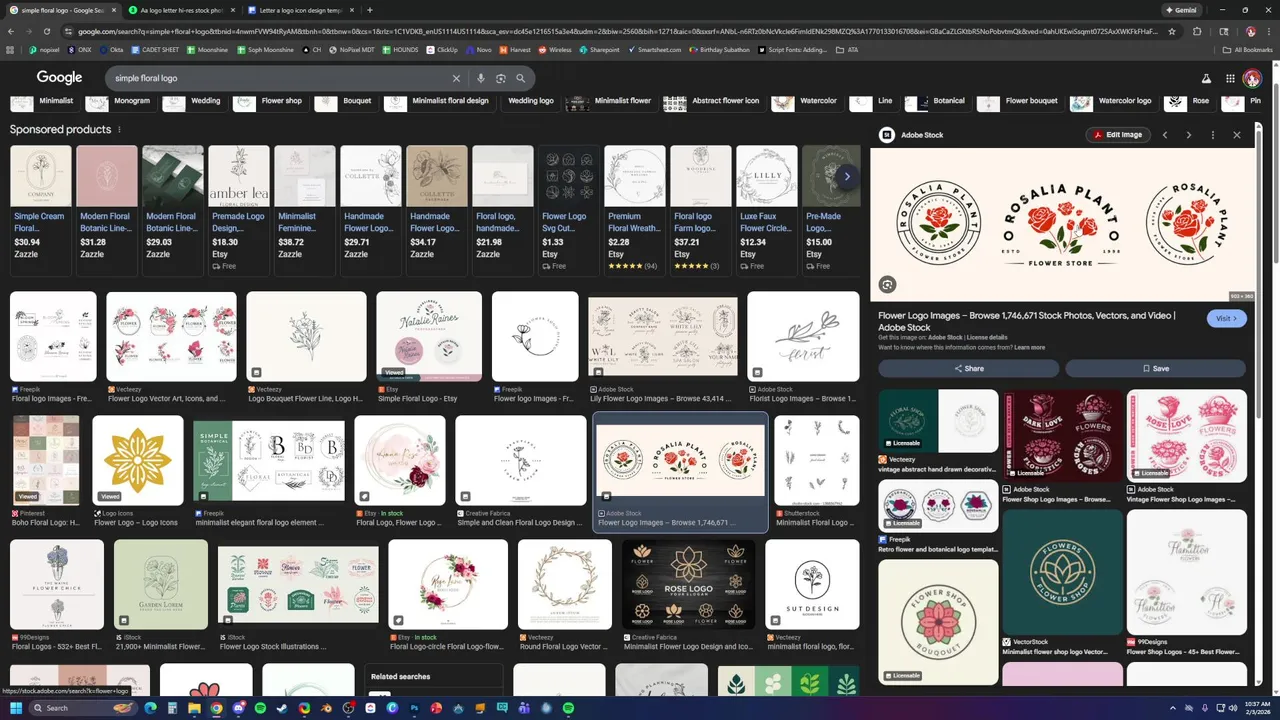This screenshot has height=720, width=1280.
Task: Open Flower Logo Svg Cut $1.33 product
Action: pyautogui.click(x=569, y=210)
